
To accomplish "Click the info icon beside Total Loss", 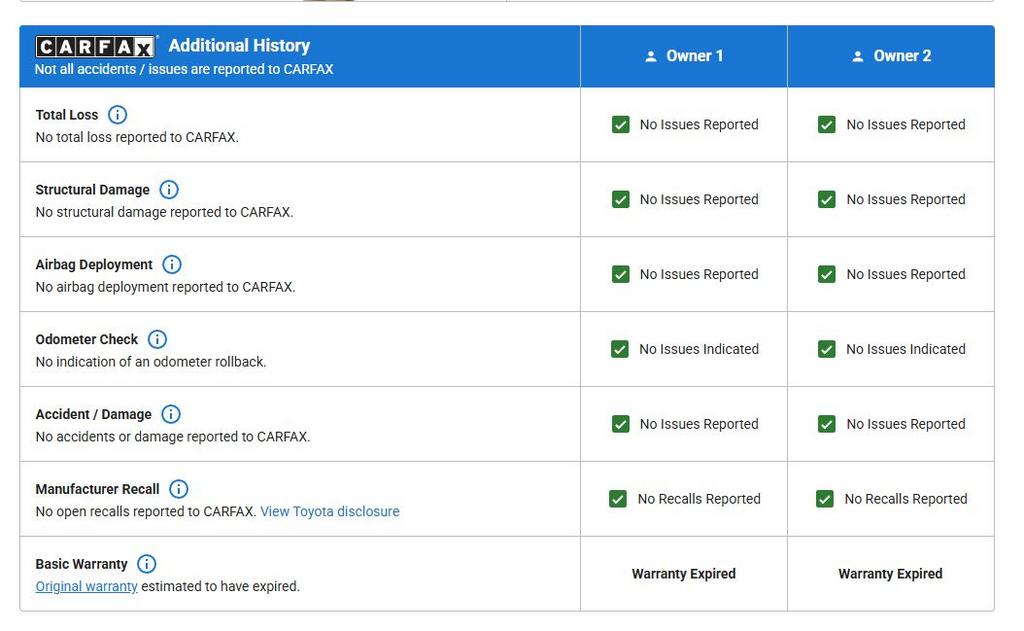I will click(117, 115).
